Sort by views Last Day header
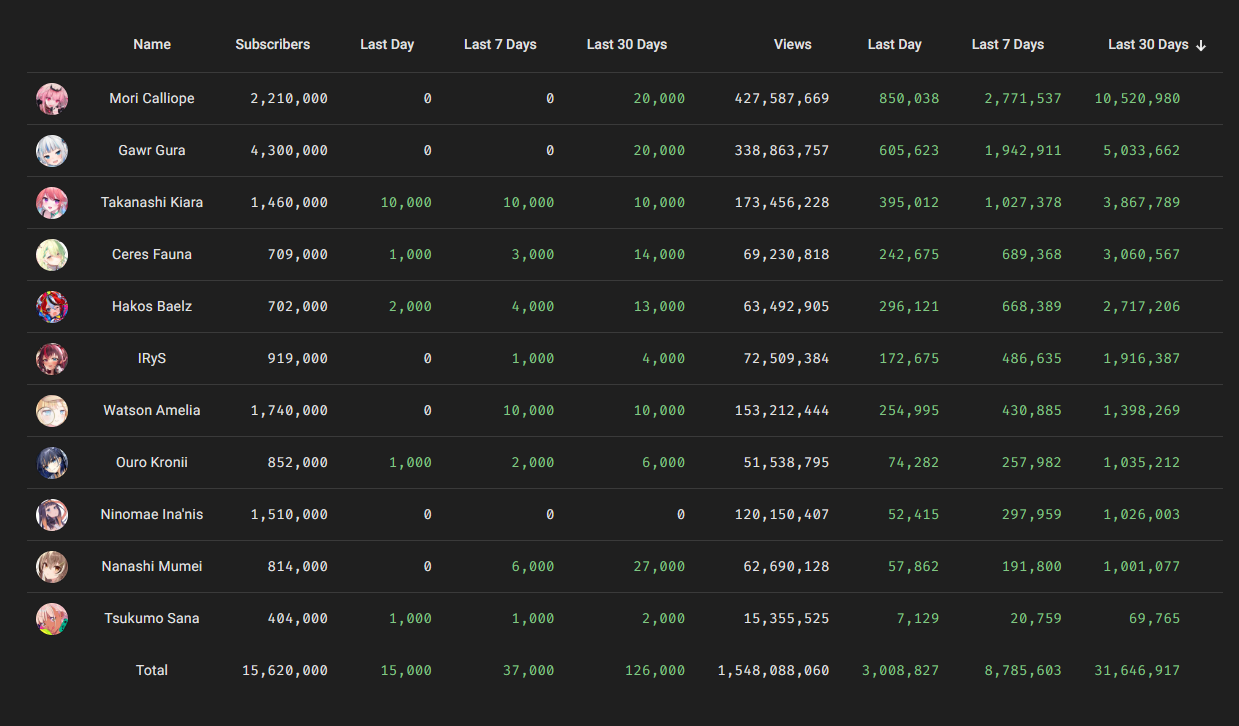 (895, 44)
